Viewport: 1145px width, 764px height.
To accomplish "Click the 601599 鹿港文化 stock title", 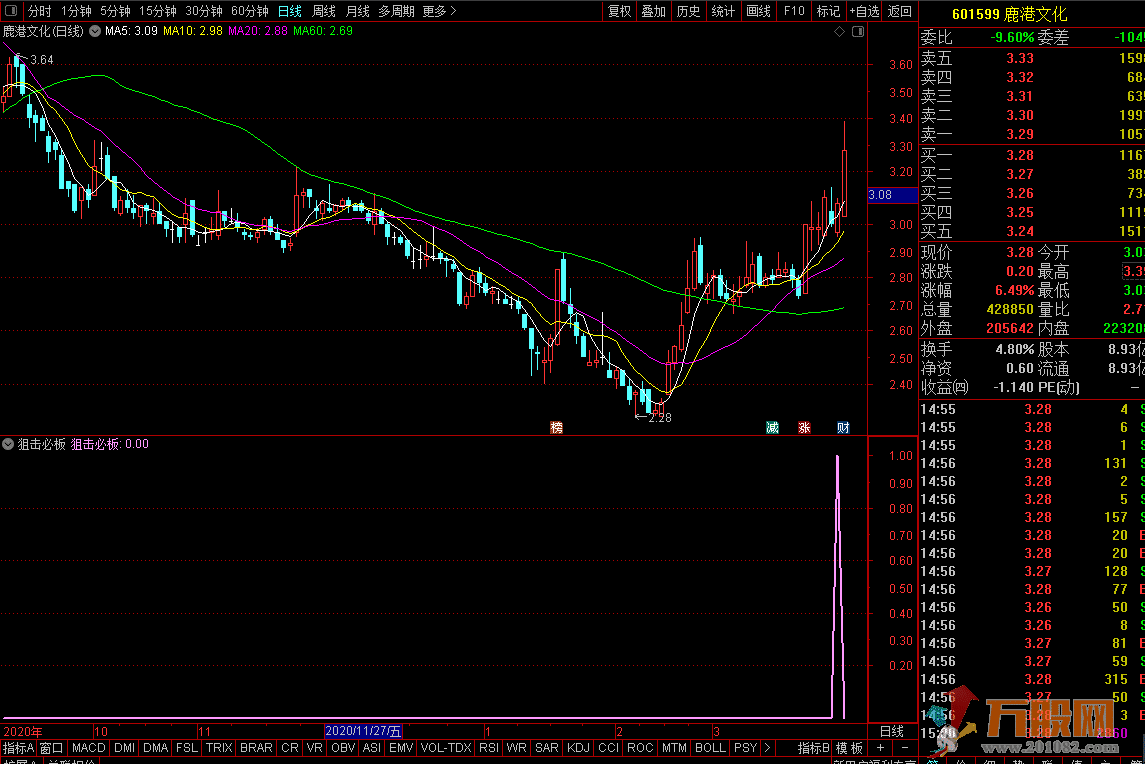I will 1009,14.
